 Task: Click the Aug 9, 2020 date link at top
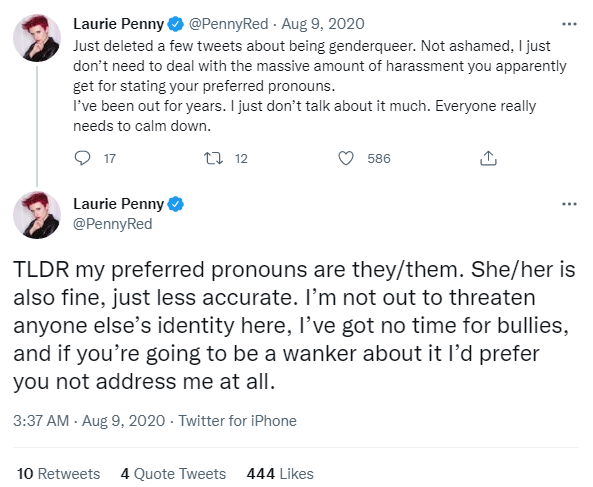click(x=323, y=24)
